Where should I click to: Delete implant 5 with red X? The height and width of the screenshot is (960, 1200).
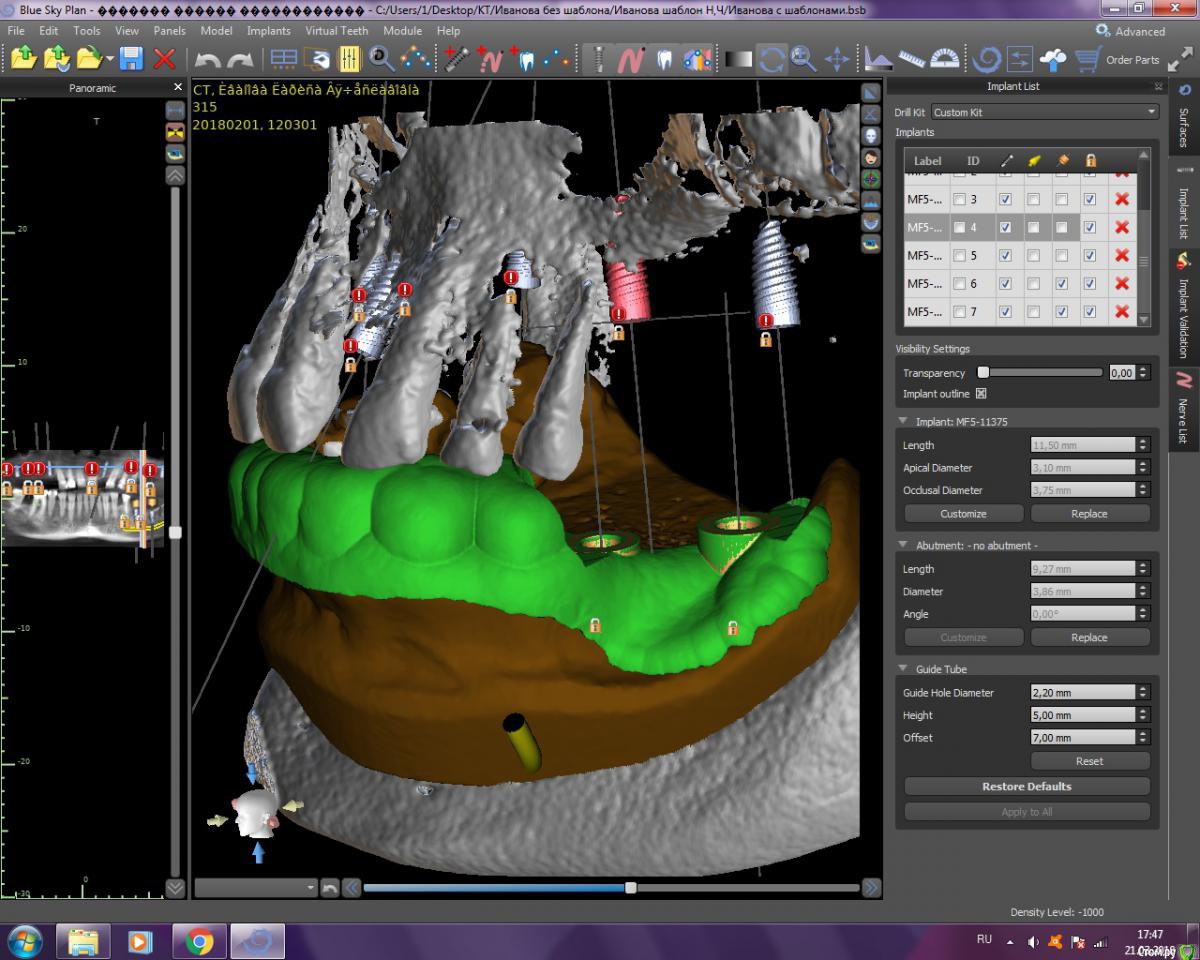pos(1121,256)
